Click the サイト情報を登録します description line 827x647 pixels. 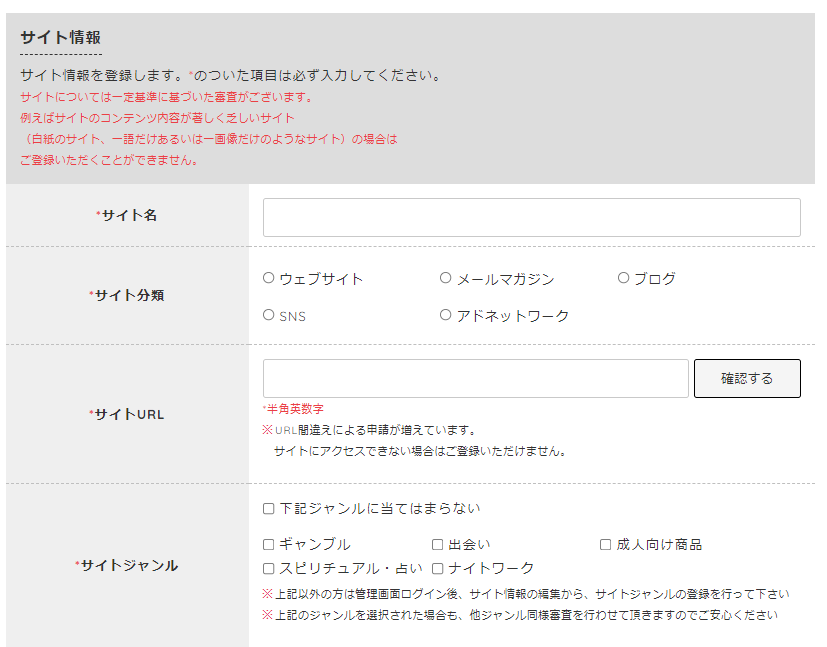230,75
